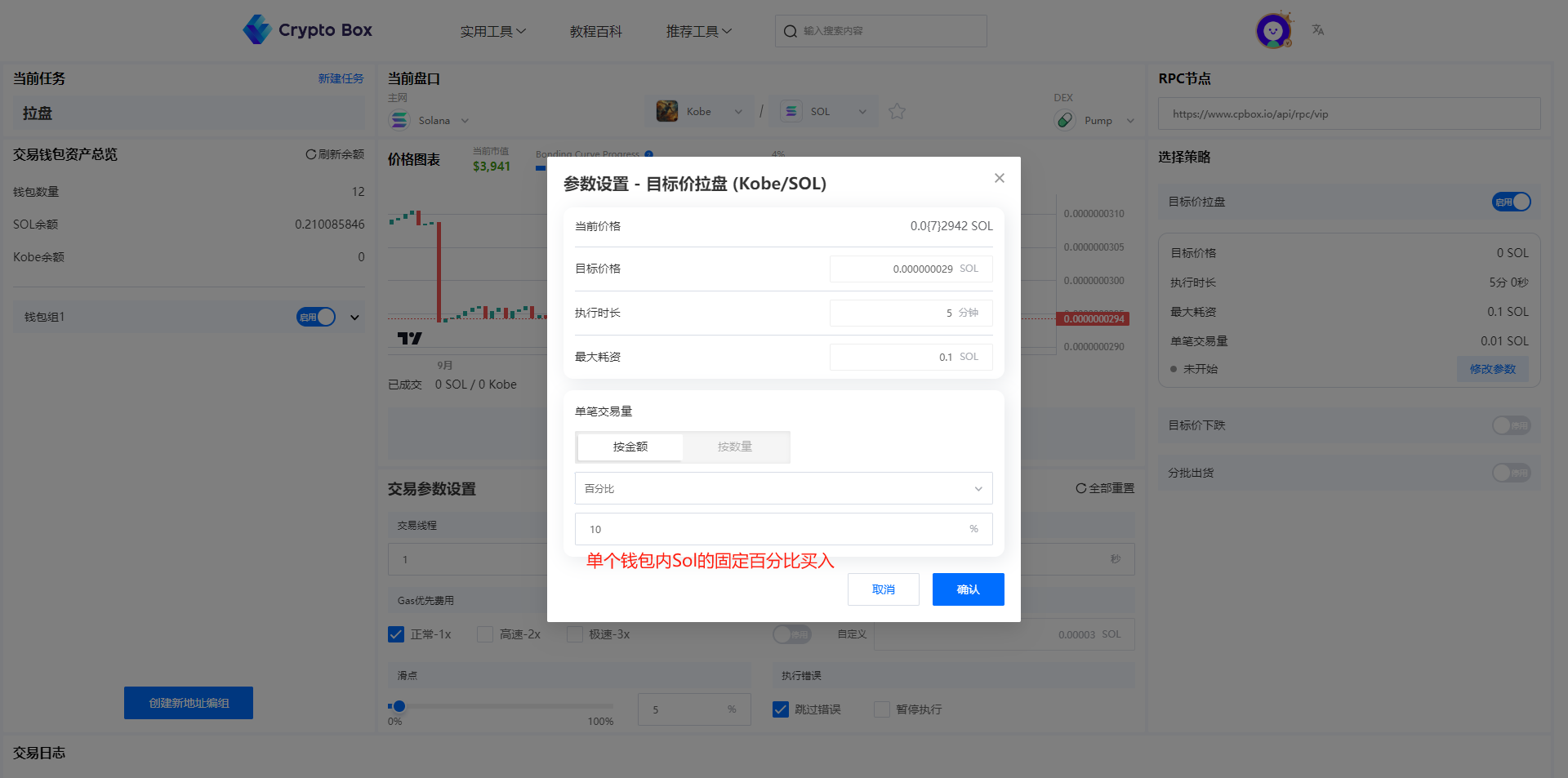Click the Crypto Box logo icon
Image resolution: width=1568 pixels, height=778 pixels.
257,30
